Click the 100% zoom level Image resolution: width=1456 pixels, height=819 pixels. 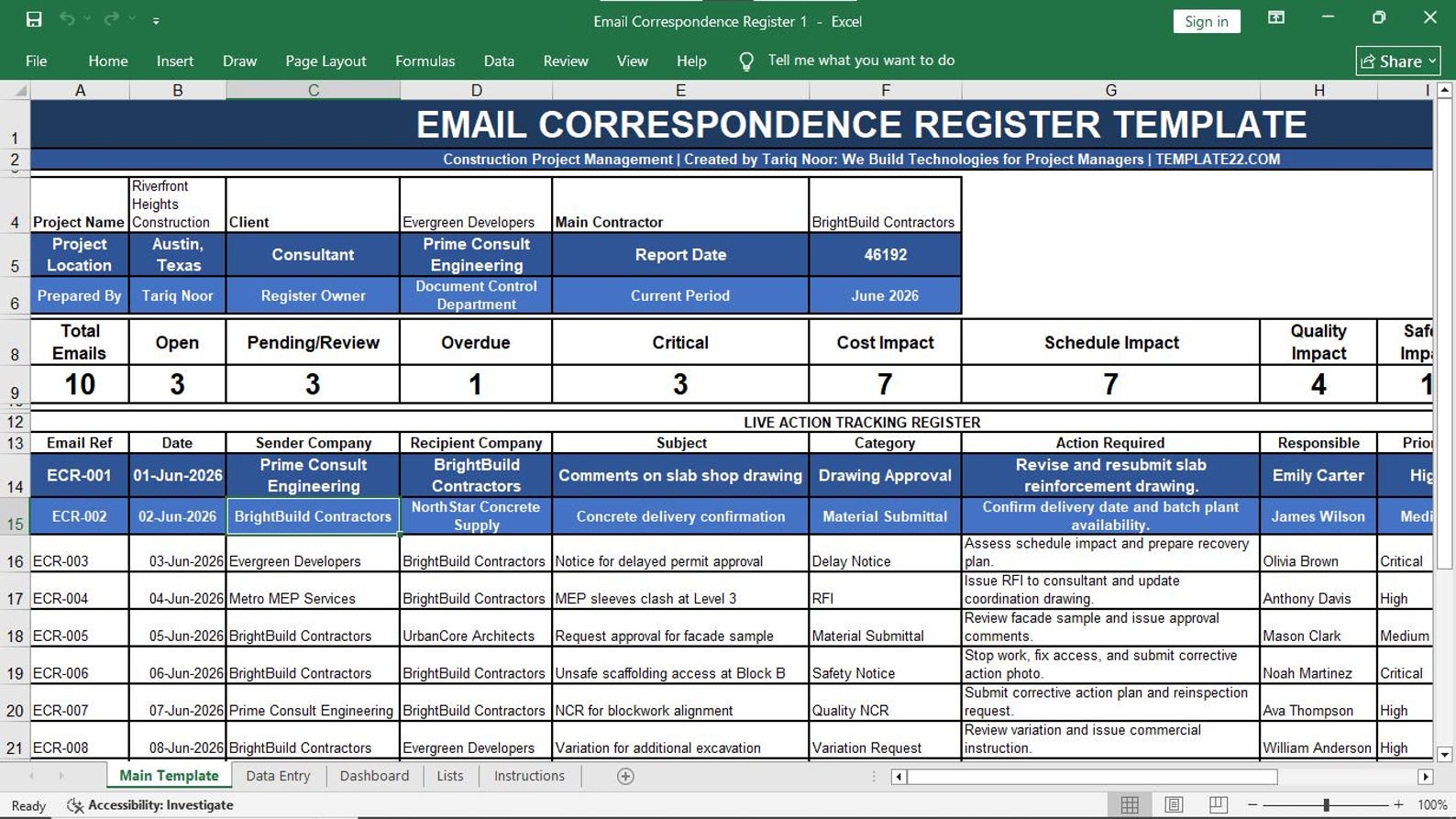coord(1432,804)
